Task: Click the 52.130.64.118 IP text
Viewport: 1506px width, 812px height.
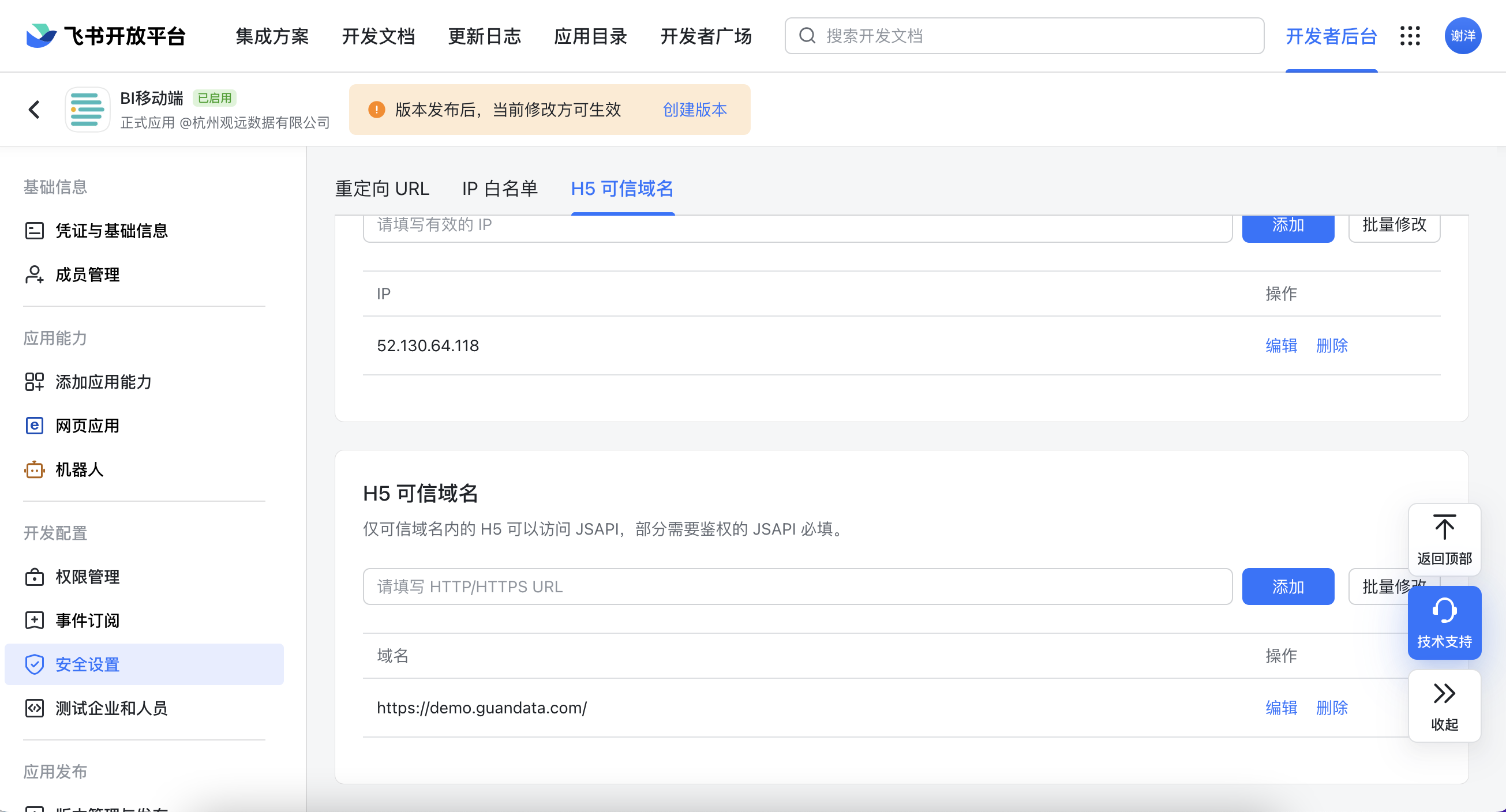Action: pyautogui.click(x=428, y=346)
